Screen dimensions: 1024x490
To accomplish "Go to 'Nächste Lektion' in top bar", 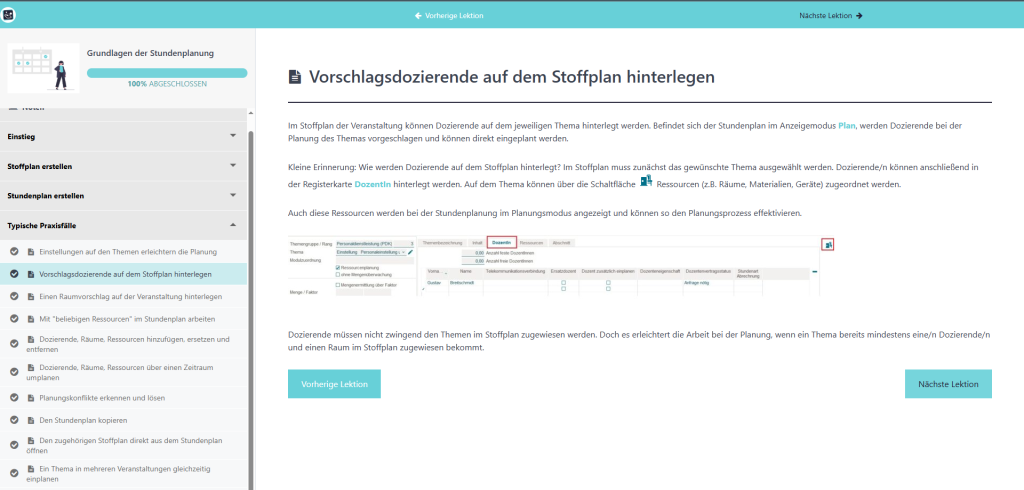I will tap(830, 15).
